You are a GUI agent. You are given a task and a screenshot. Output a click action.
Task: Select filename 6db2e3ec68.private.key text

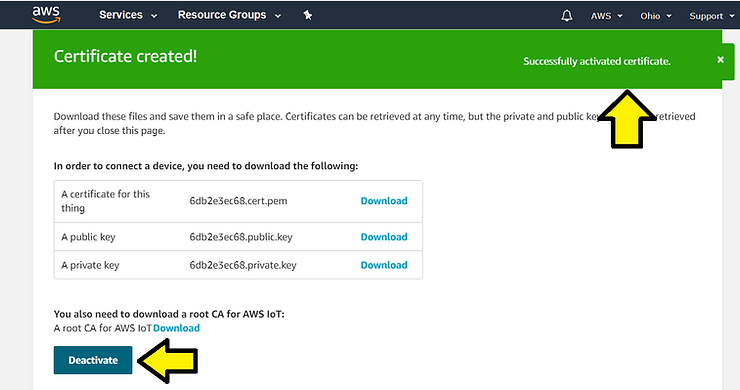tap(243, 265)
